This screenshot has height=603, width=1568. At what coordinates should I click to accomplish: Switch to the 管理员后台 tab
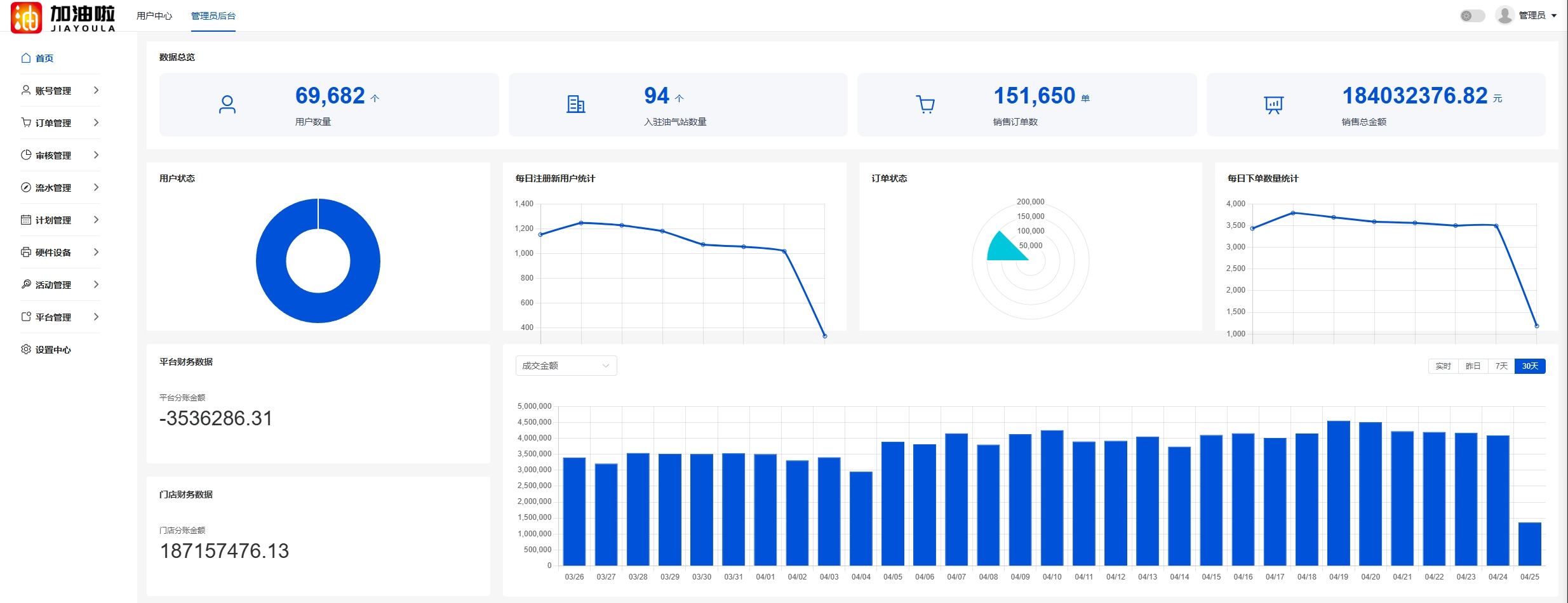213,16
